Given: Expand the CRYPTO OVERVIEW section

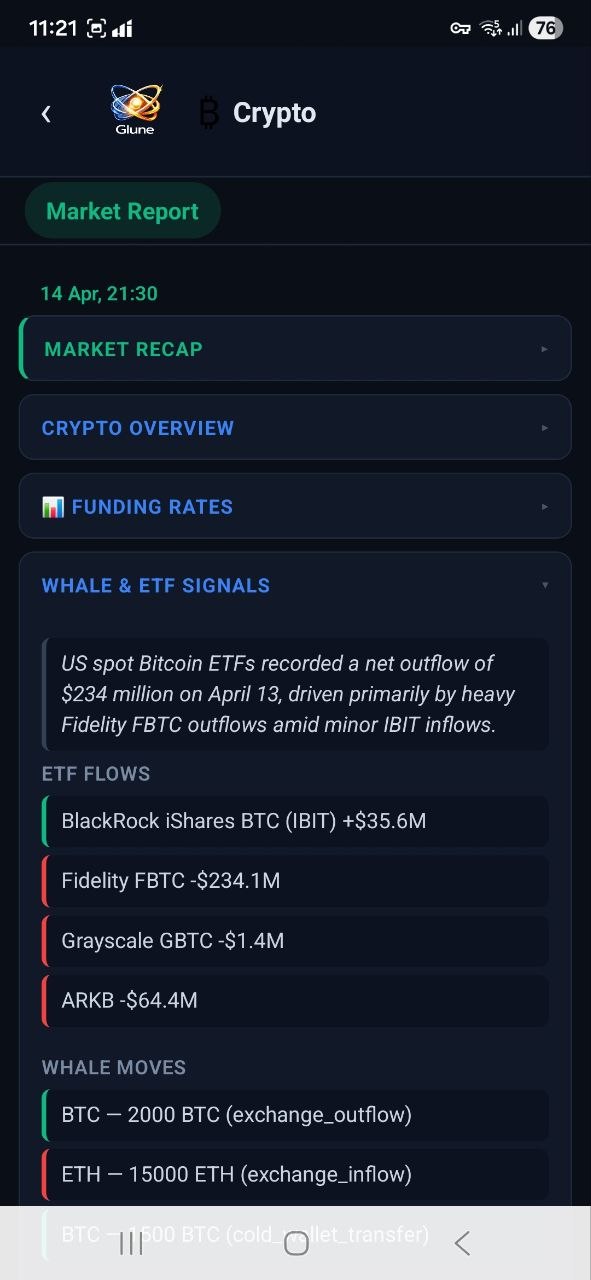Looking at the screenshot, I should click(x=295, y=427).
